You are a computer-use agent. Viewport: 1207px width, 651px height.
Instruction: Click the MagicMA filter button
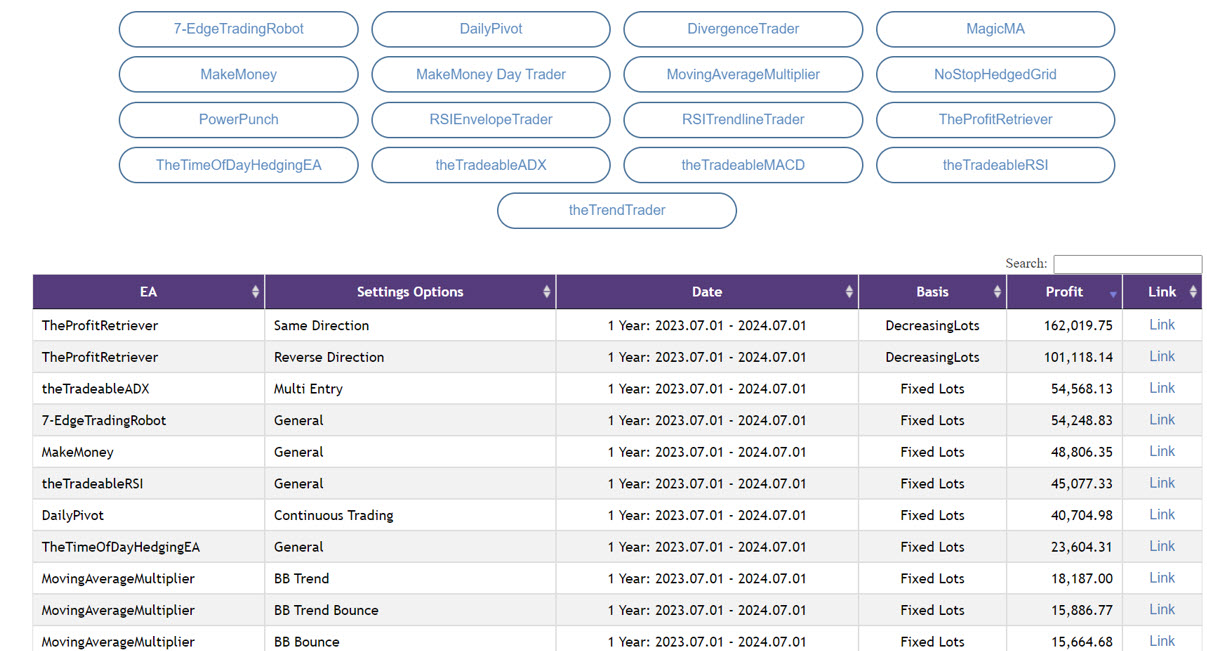coord(995,29)
